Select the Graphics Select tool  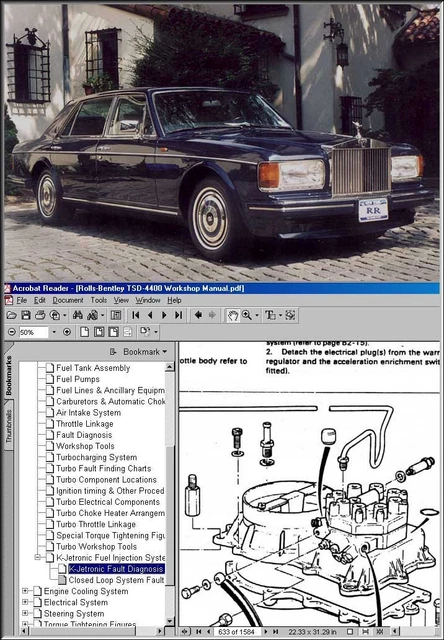pos(290,315)
